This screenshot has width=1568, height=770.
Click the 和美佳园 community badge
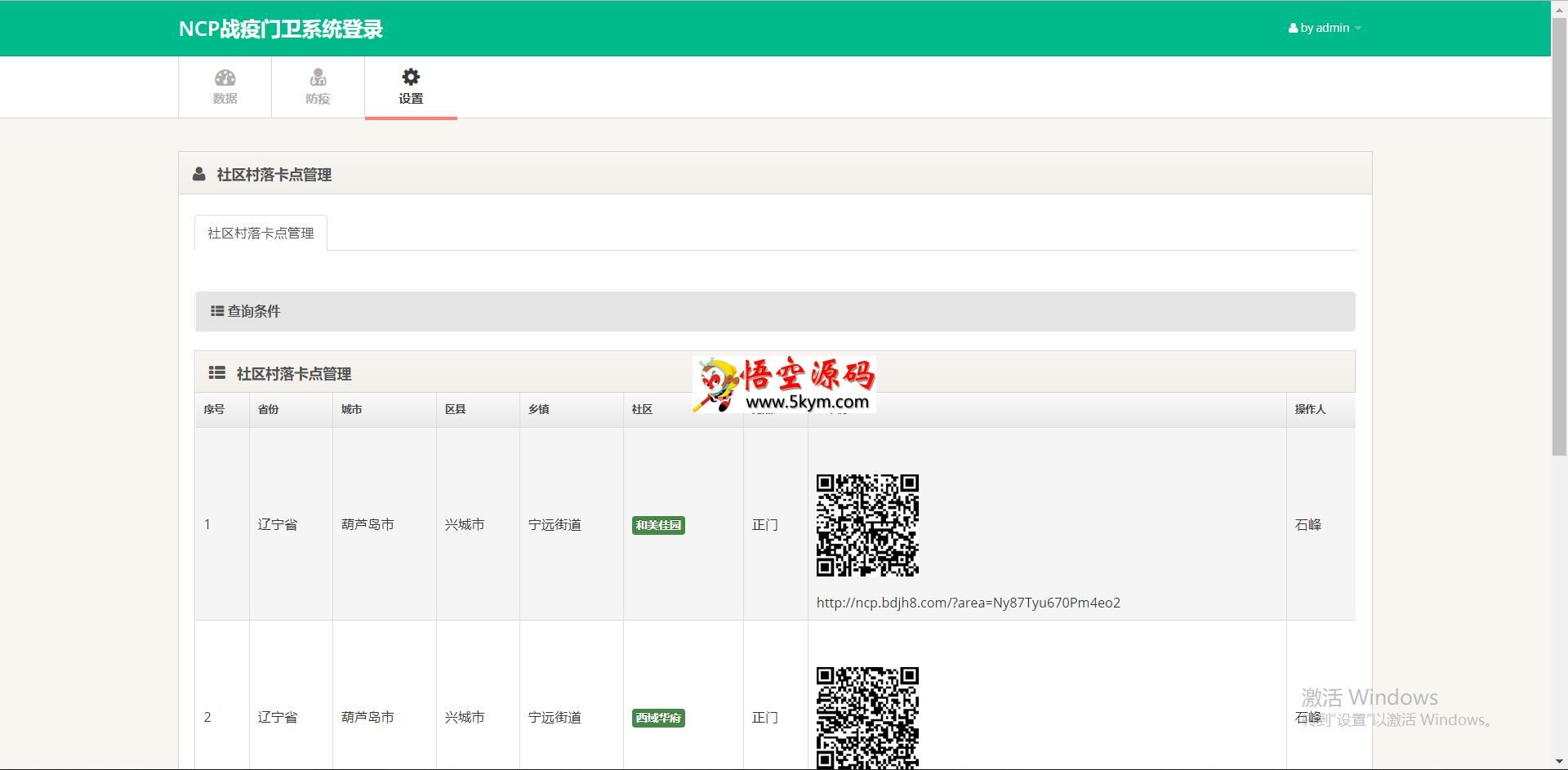coord(658,525)
